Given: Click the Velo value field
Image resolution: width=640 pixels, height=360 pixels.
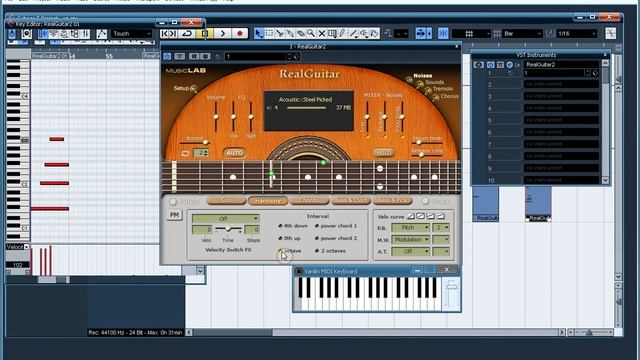Looking at the screenshot, I should [202, 230].
